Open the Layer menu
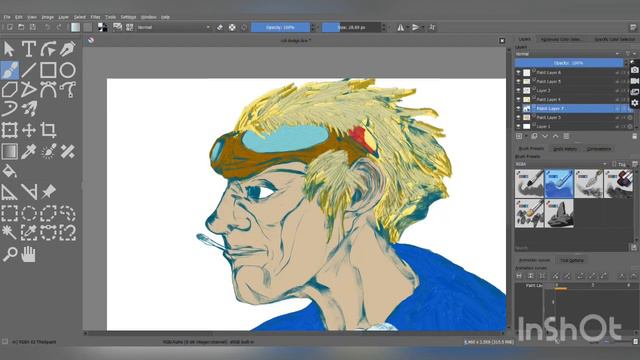640x360 pixels. tap(63, 17)
